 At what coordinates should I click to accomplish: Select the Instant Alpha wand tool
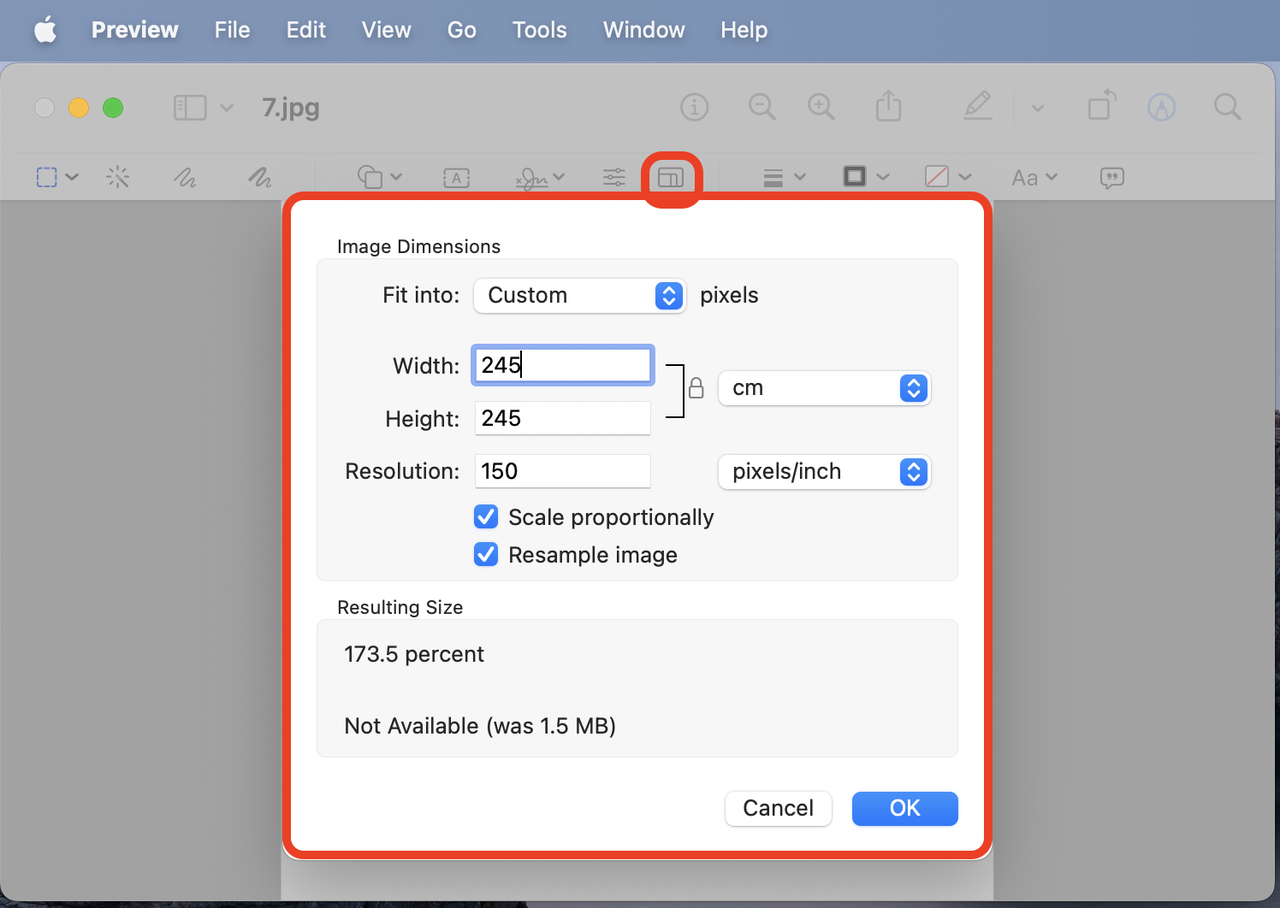click(x=118, y=178)
